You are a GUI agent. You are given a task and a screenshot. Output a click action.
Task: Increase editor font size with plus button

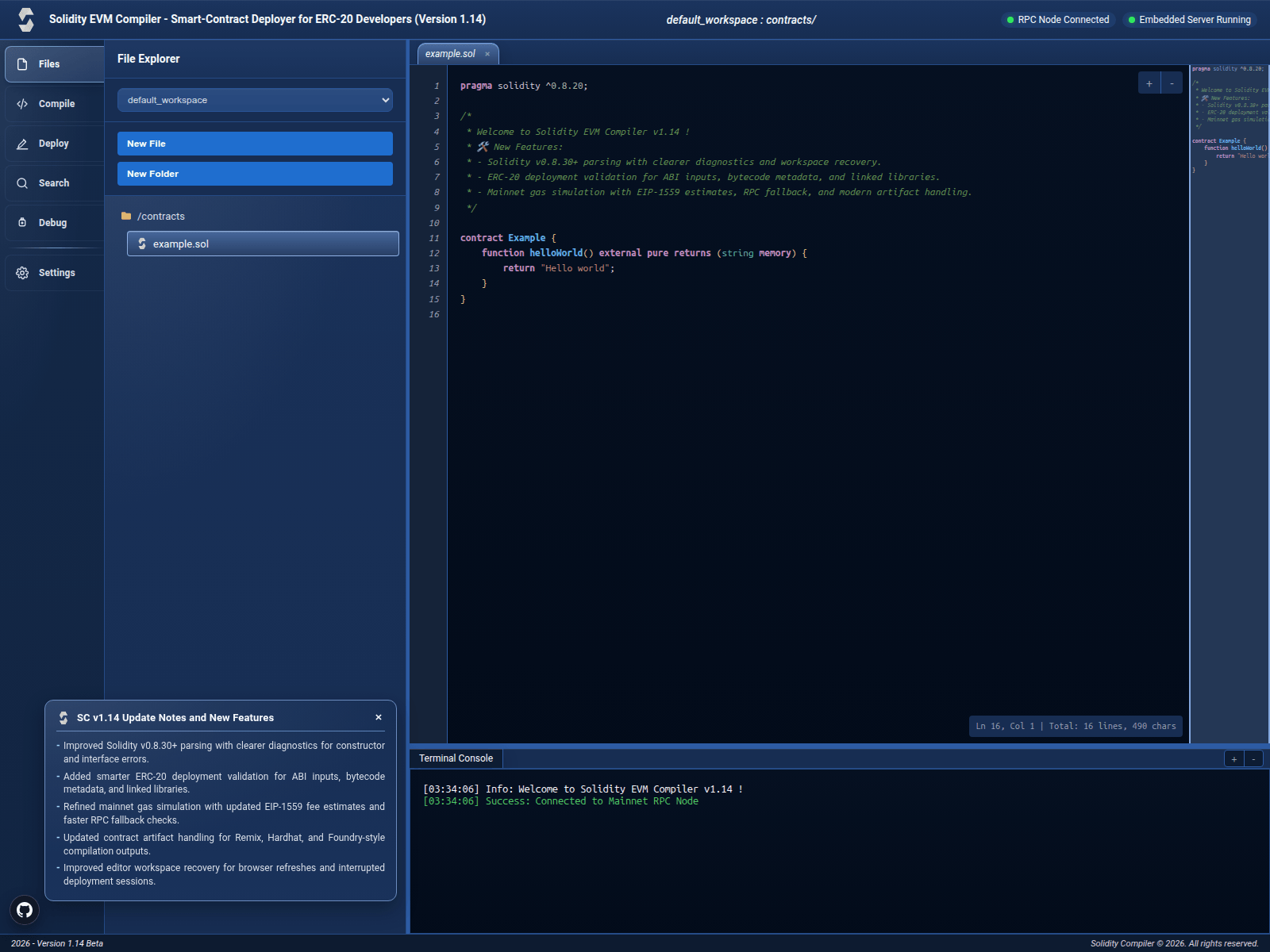coord(1149,83)
